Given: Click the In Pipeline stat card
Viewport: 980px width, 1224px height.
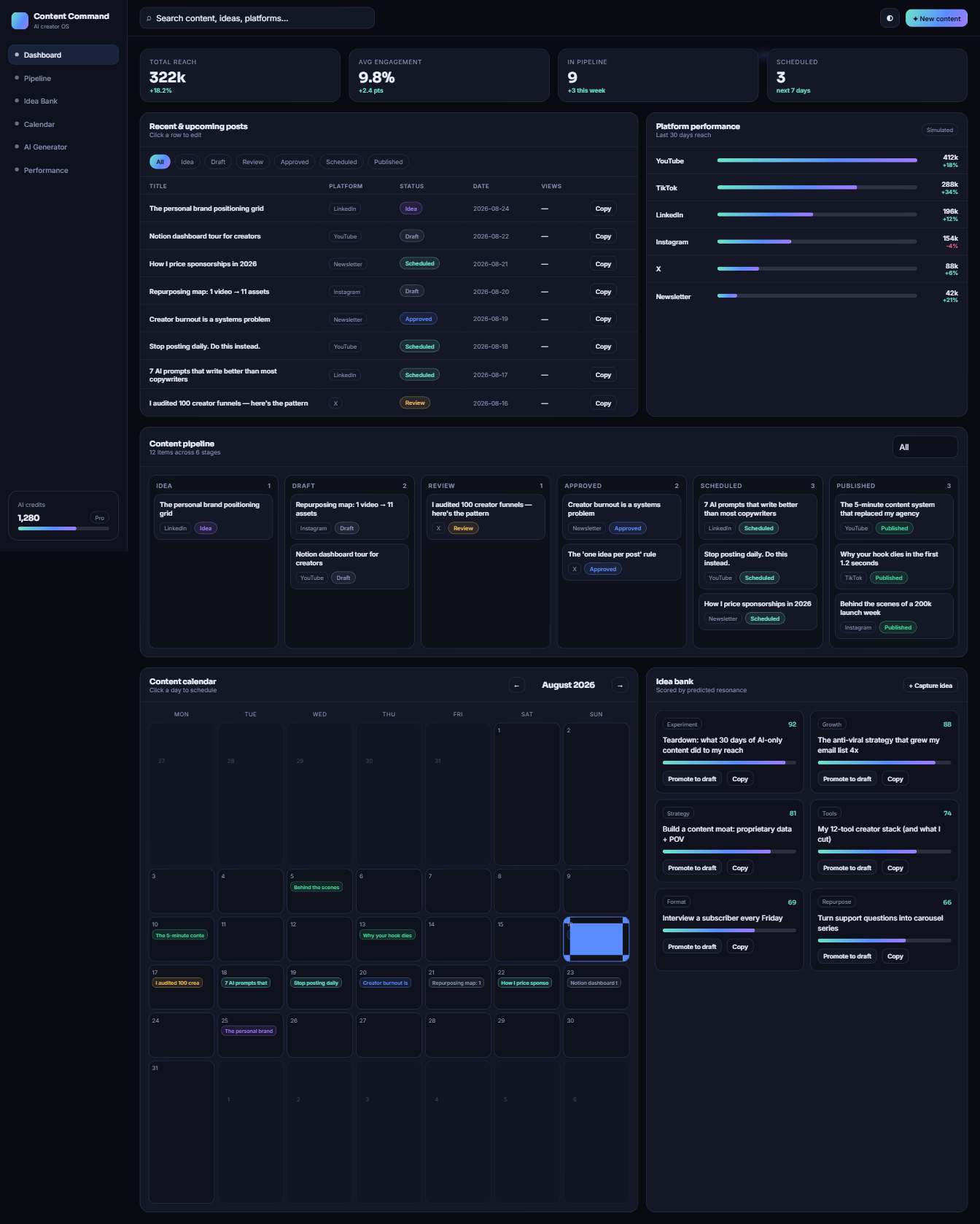Looking at the screenshot, I should (658, 75).
